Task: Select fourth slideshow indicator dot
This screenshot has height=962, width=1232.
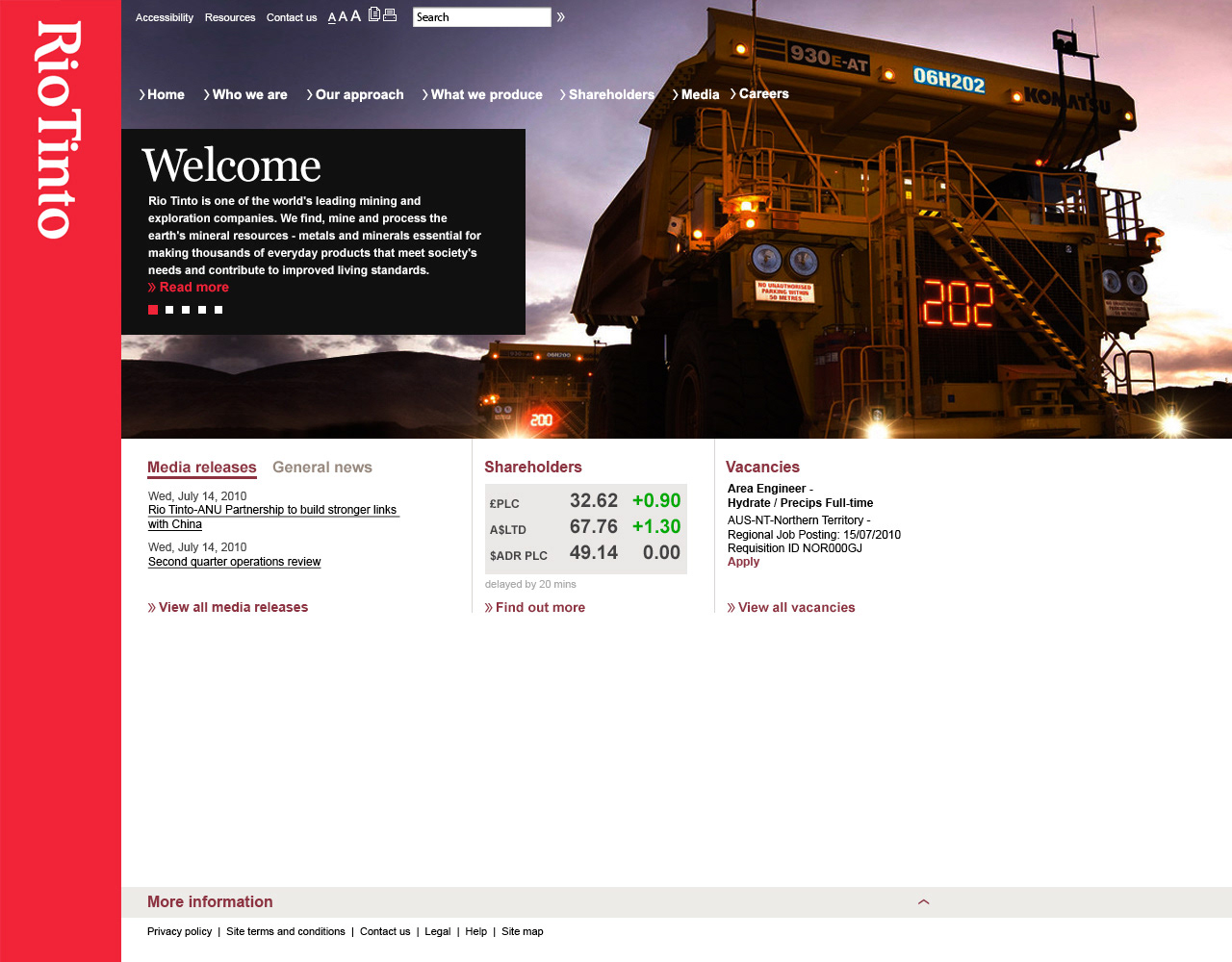Action: (202, 310)
